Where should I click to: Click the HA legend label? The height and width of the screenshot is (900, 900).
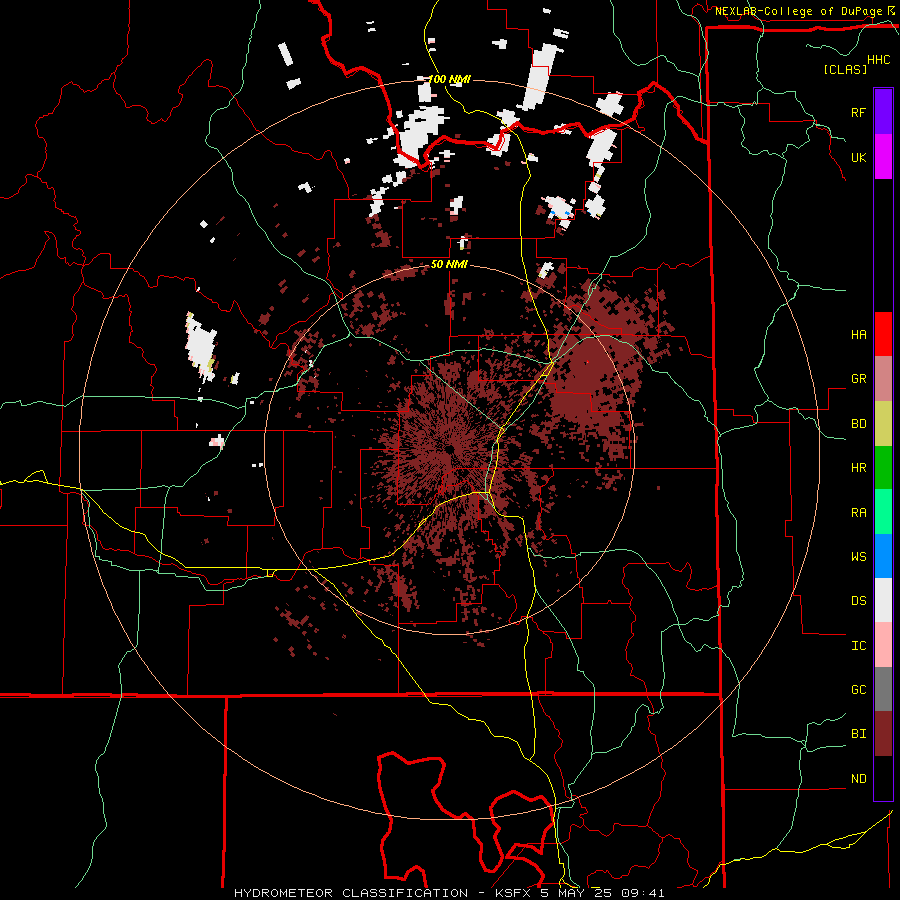858,334
